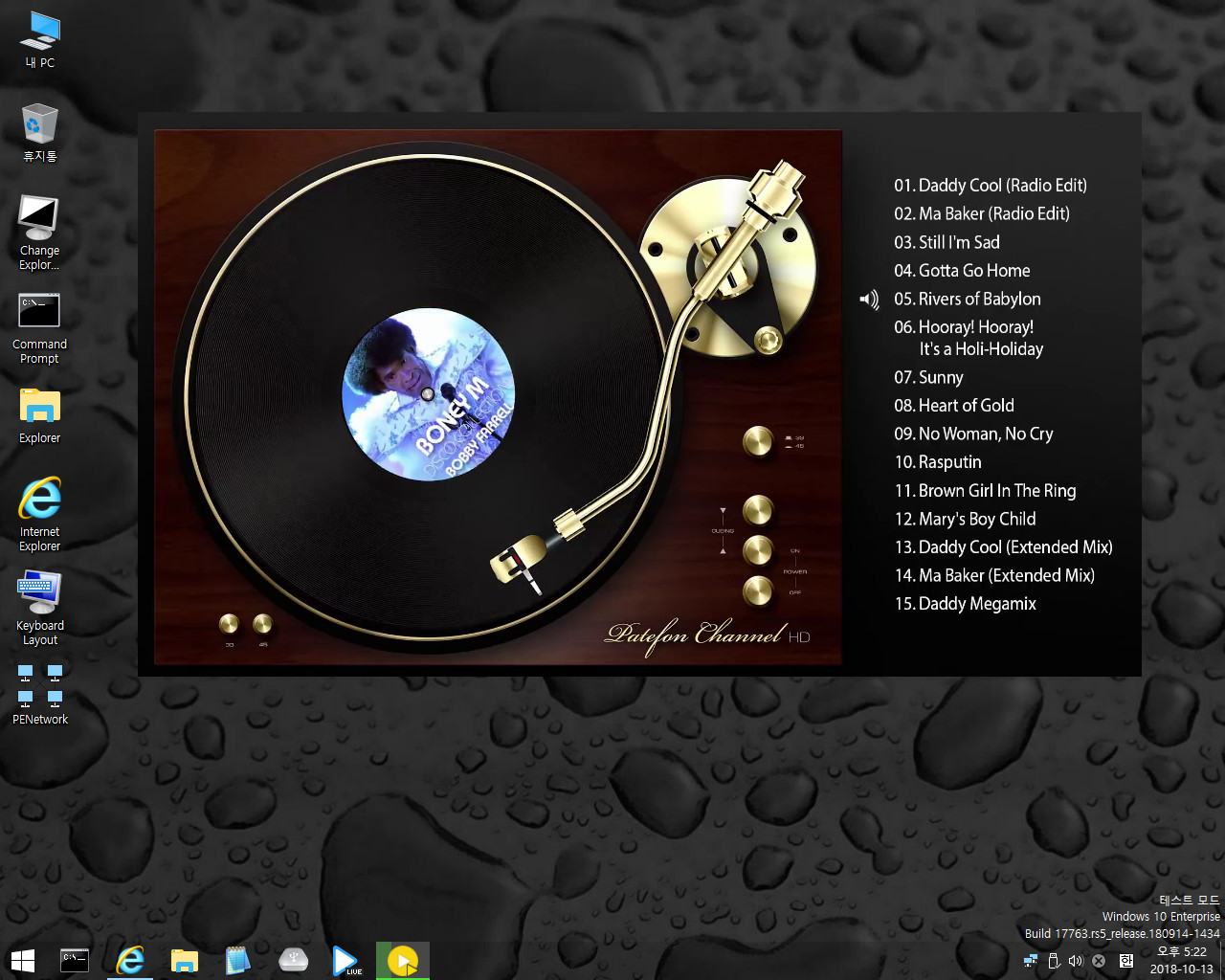Click track 08. Heart of Gold
The height and width of the screenshot is (980, 1225).
click(954, 406)
